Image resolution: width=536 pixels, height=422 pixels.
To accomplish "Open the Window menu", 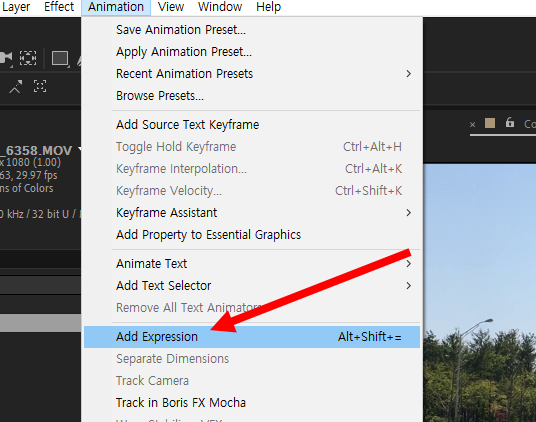I will [x=220, y=7].
